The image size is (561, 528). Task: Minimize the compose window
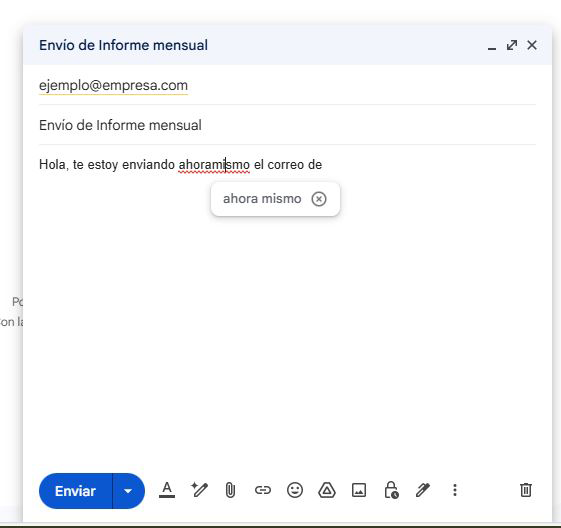(x=492, y=46)
